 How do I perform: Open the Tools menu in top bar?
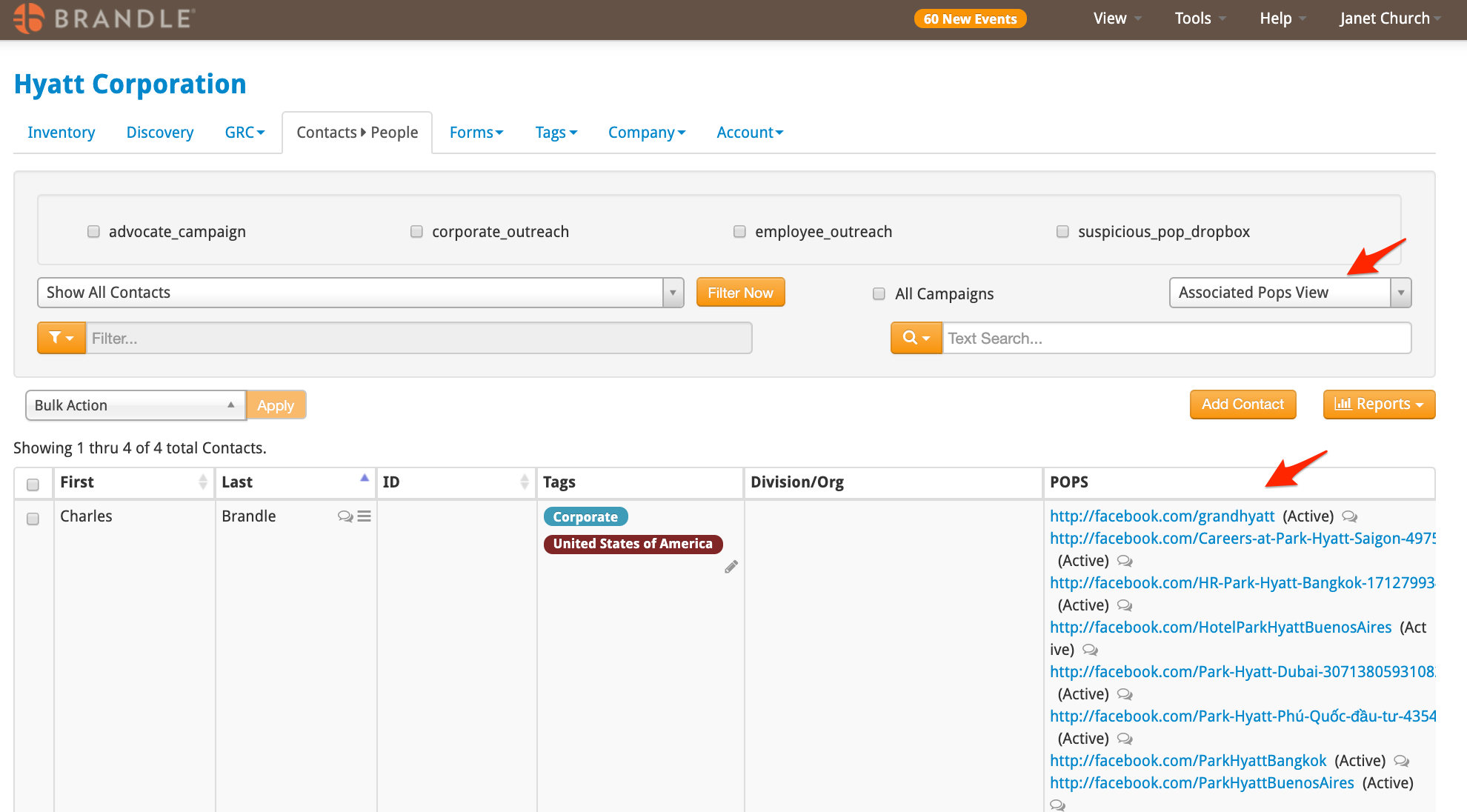(1200, 19)
